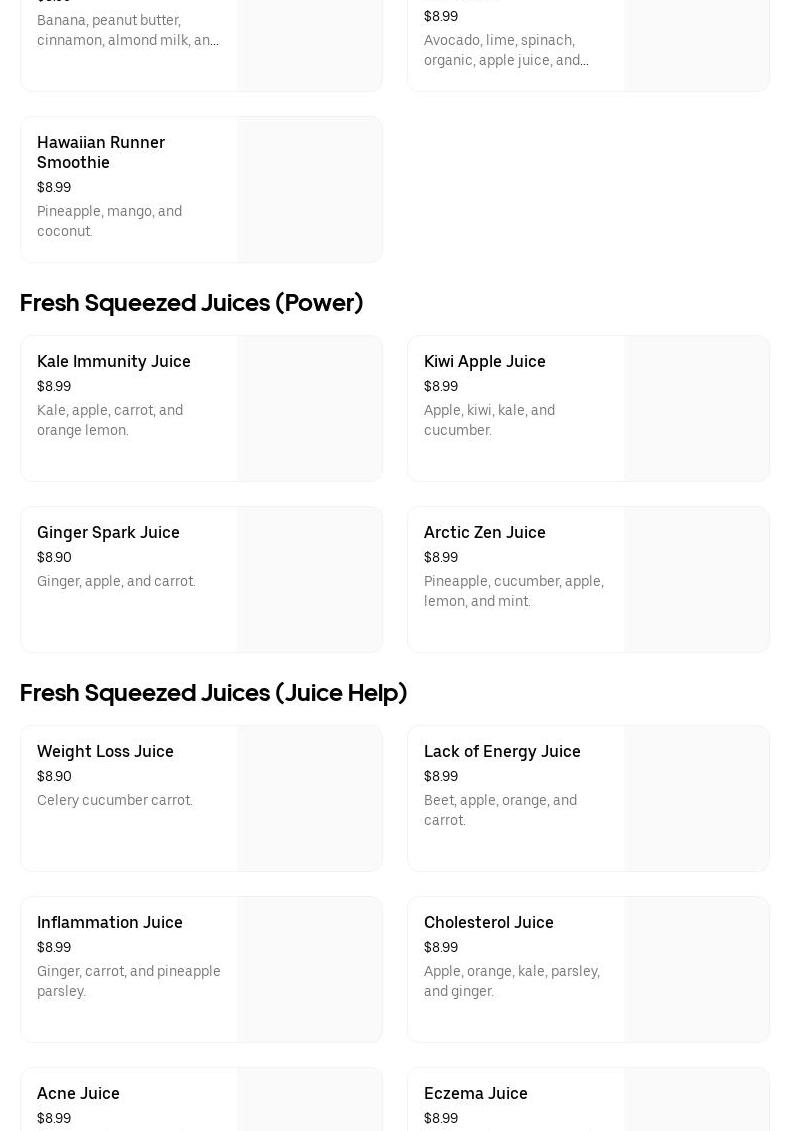Click the Fresh Squeezed Juices (Power) heading

192,302
